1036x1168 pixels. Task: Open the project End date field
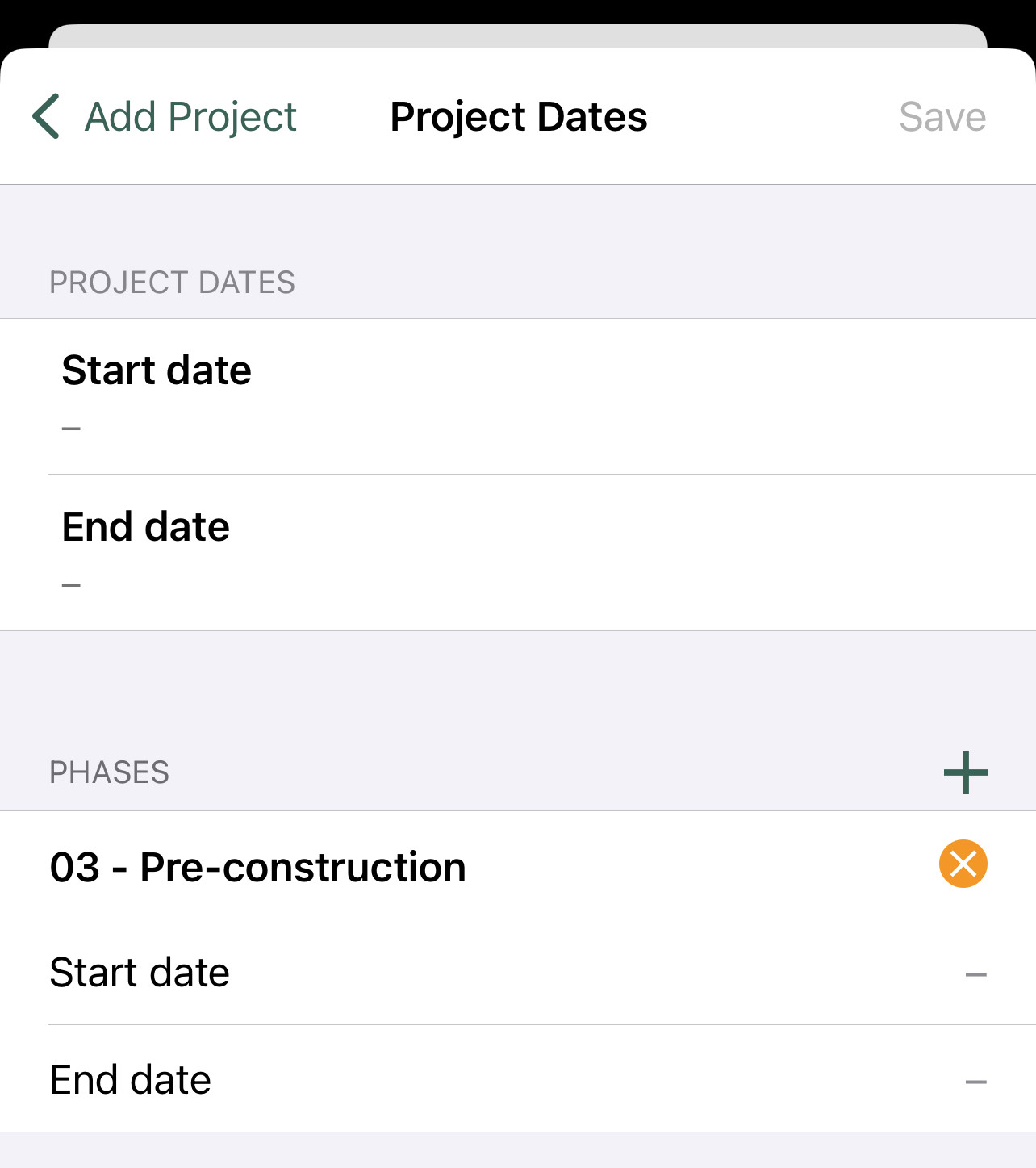(x=518, y=553)
